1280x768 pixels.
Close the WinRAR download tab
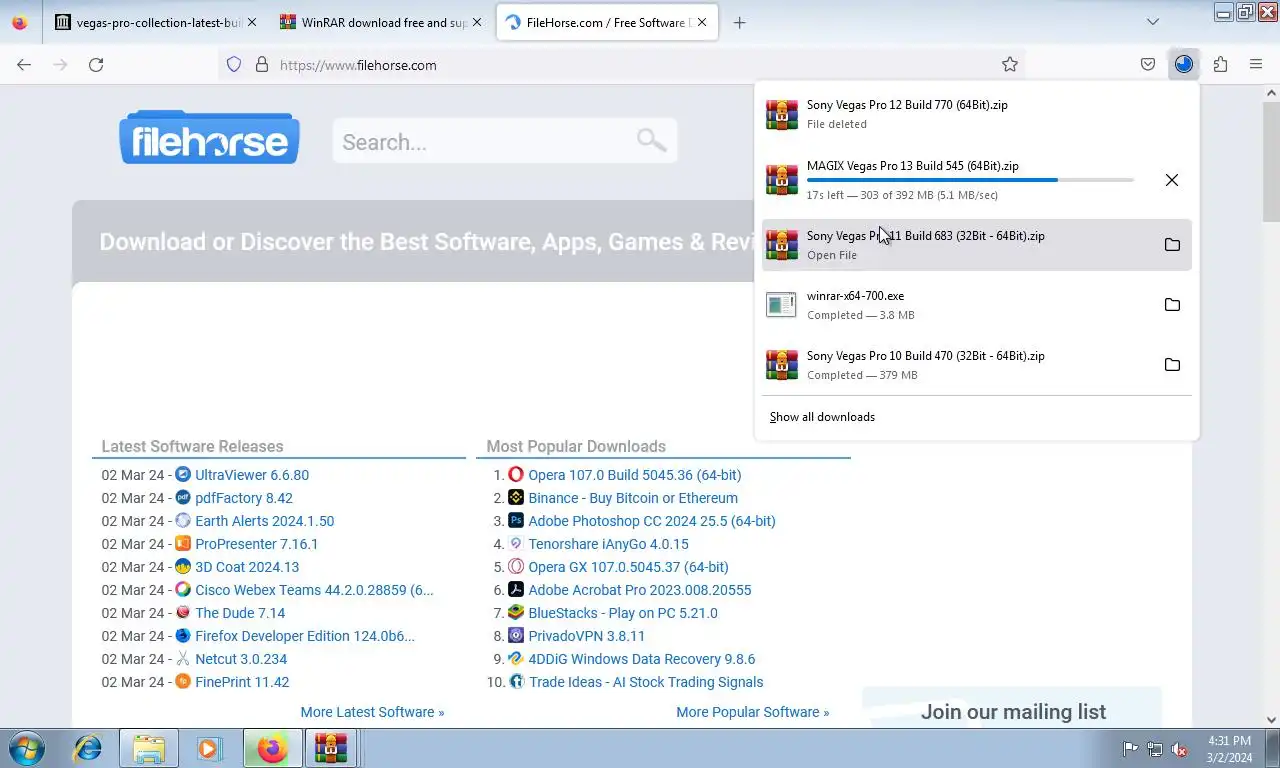[x=476, y=22]
